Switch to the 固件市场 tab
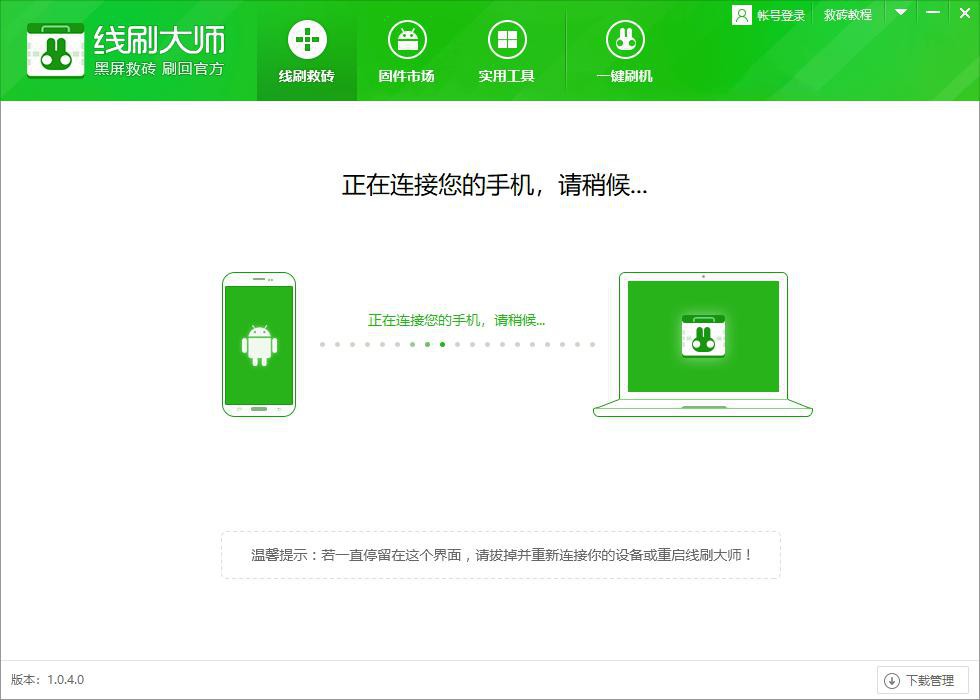980x700 pixels. 407,52
